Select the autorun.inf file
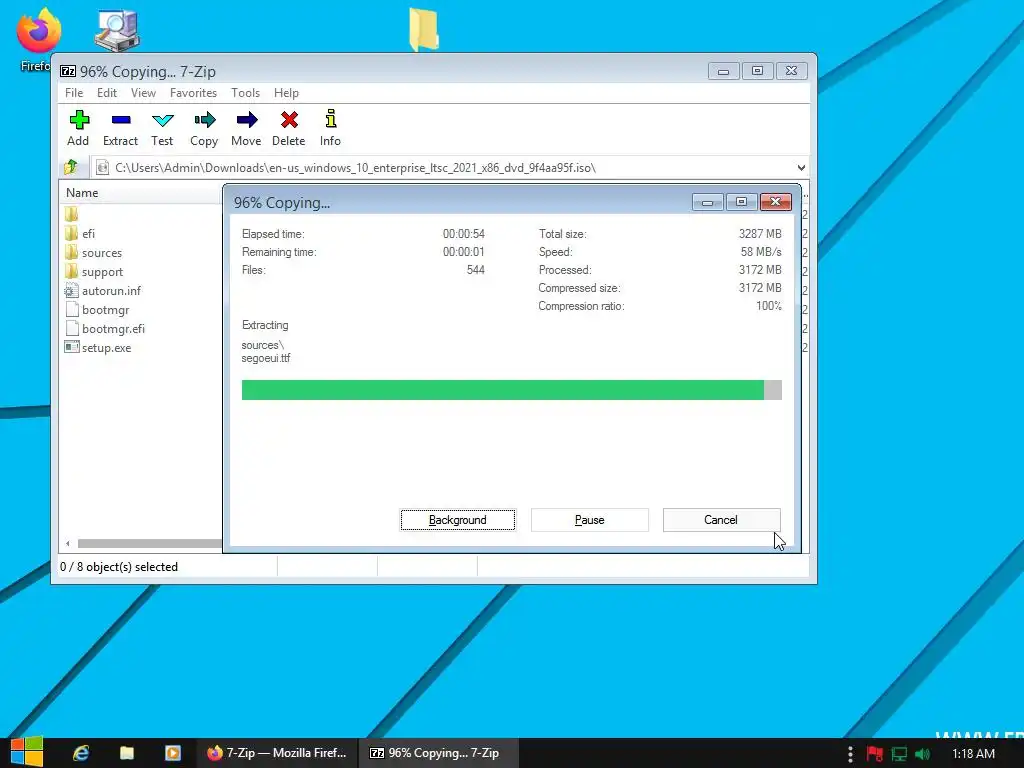1024x768 pixels. 111,291
